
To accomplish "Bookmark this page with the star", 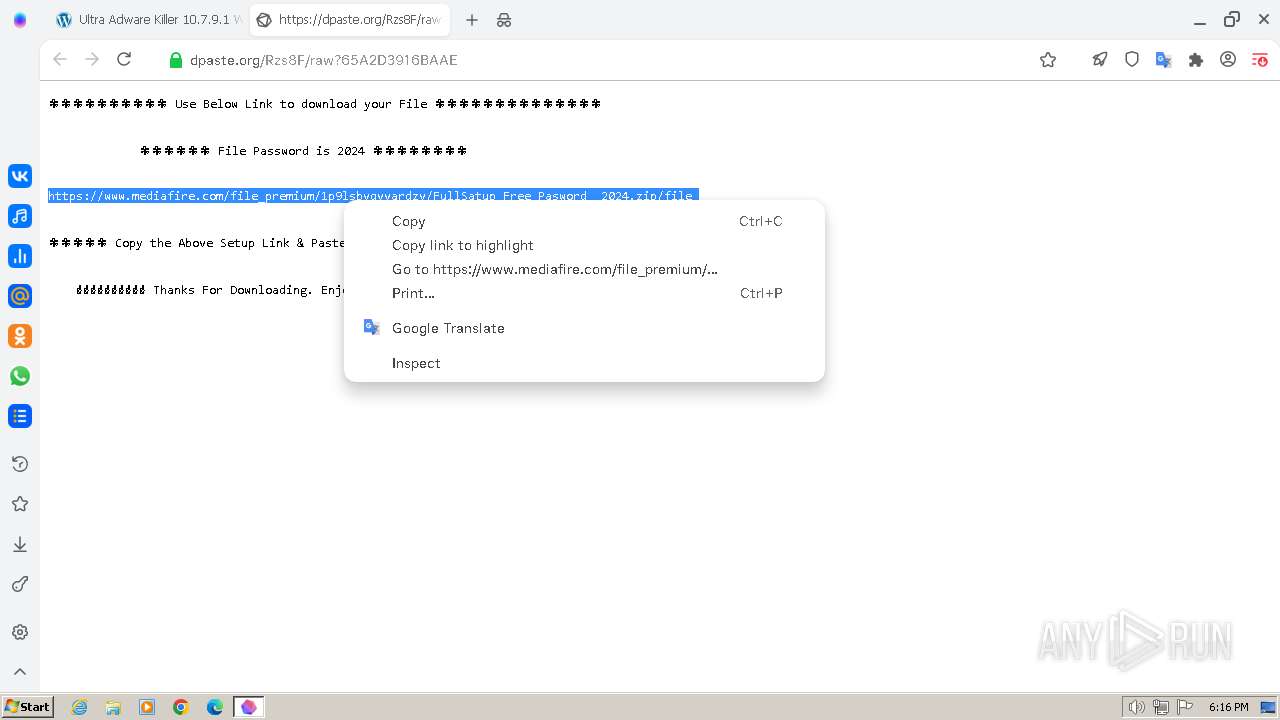I will coord(1048,60).
